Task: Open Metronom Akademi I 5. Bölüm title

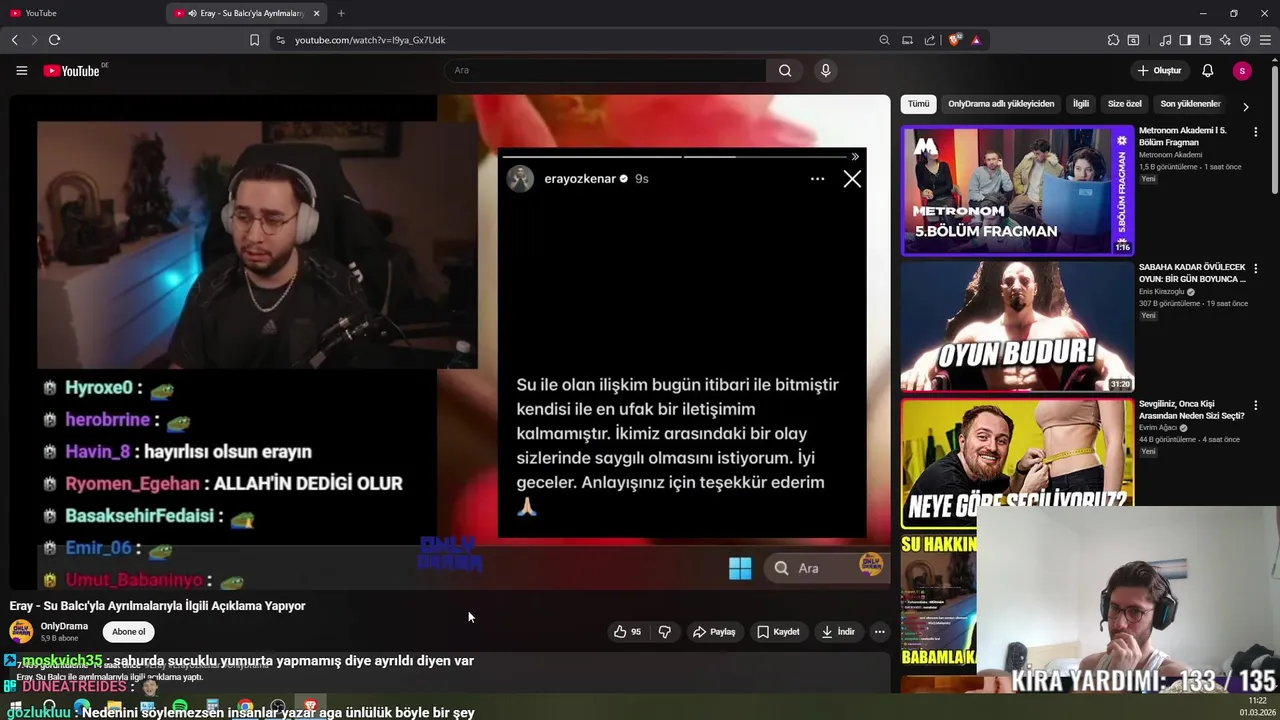Action: click(x=1183, y=137)
